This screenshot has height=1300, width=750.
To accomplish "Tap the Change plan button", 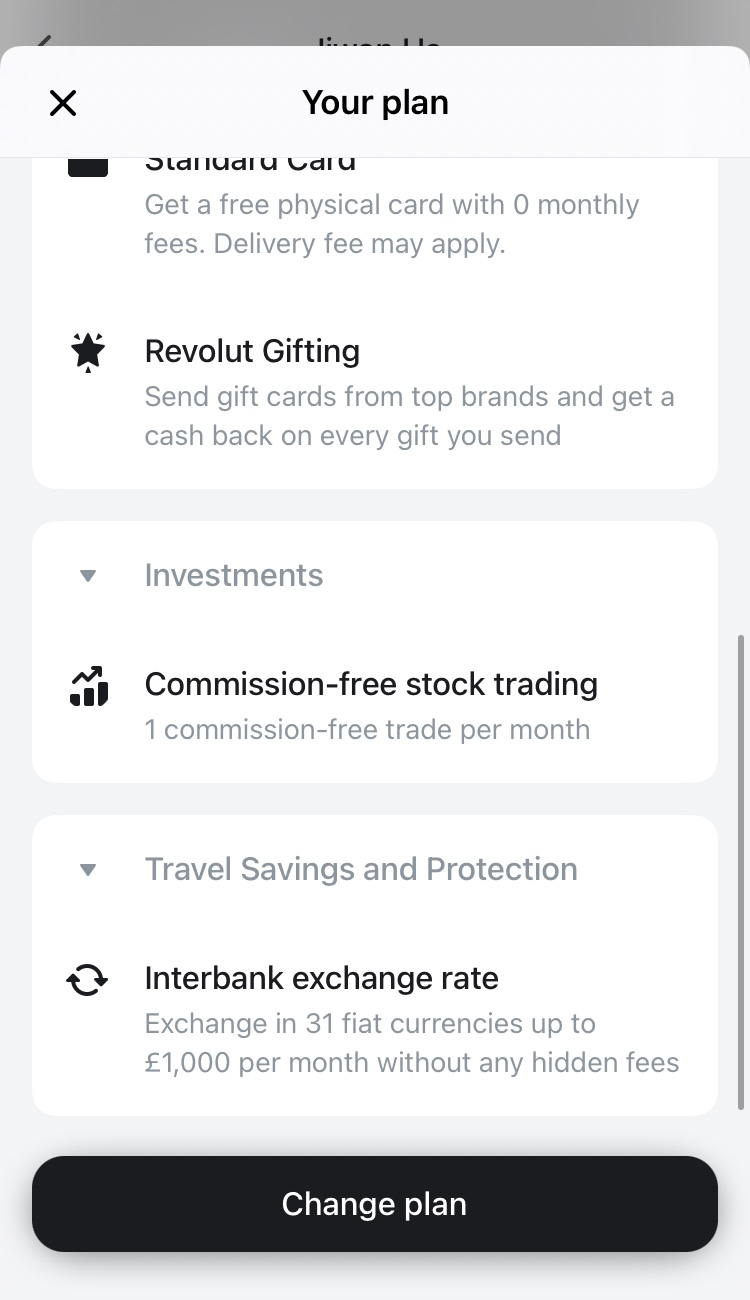I will (x=375, y=1204).
